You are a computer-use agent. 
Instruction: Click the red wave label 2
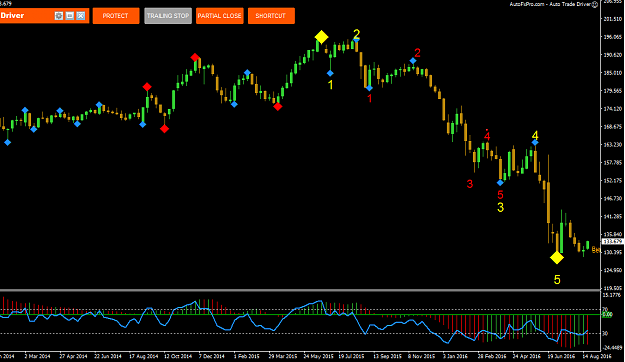click(x=417, y=53)
